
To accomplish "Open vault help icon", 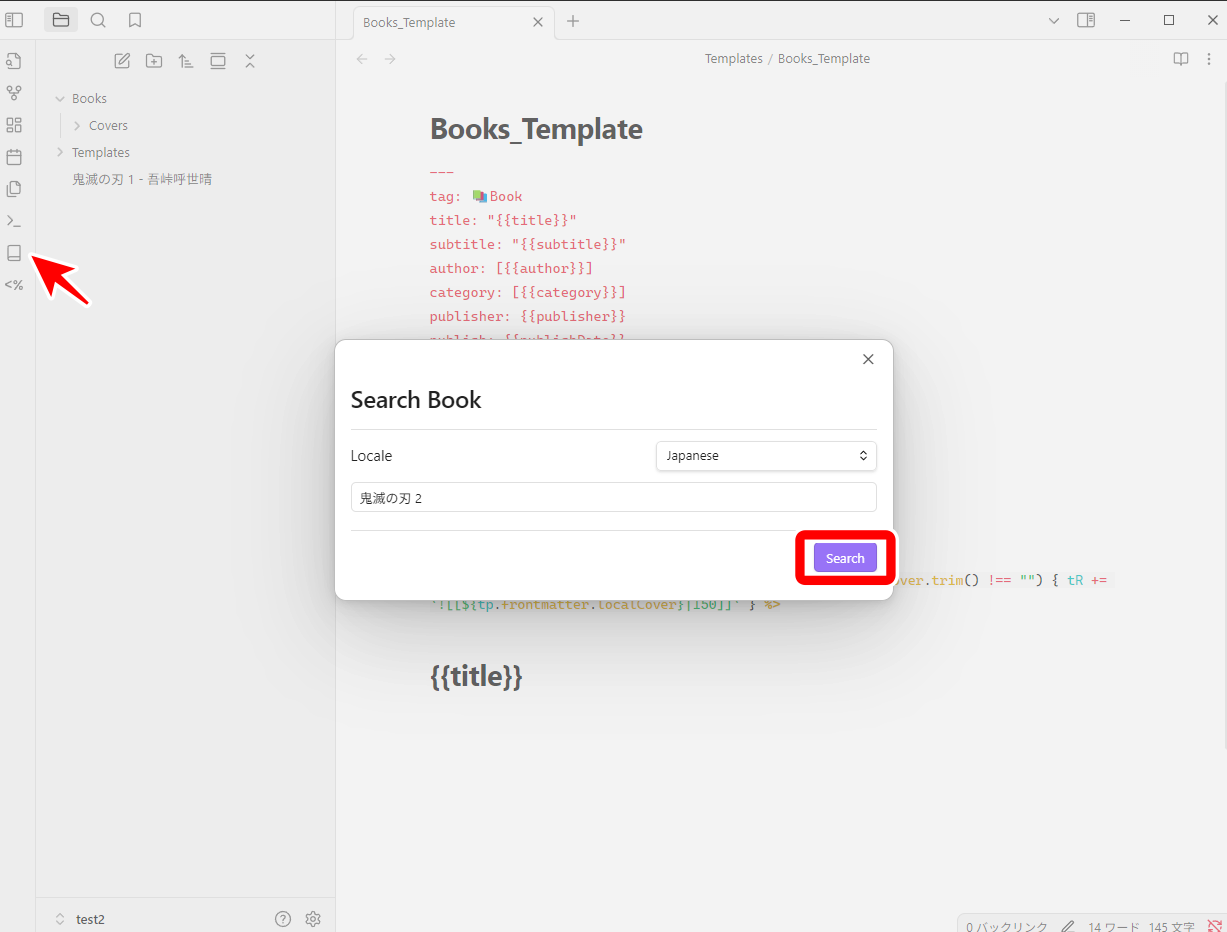I will pos(283,919).
